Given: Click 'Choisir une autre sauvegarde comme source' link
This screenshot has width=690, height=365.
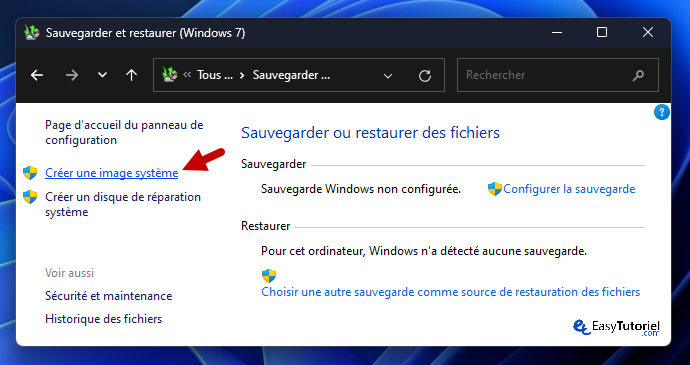Looking at the screenshot, I should 451,292.
